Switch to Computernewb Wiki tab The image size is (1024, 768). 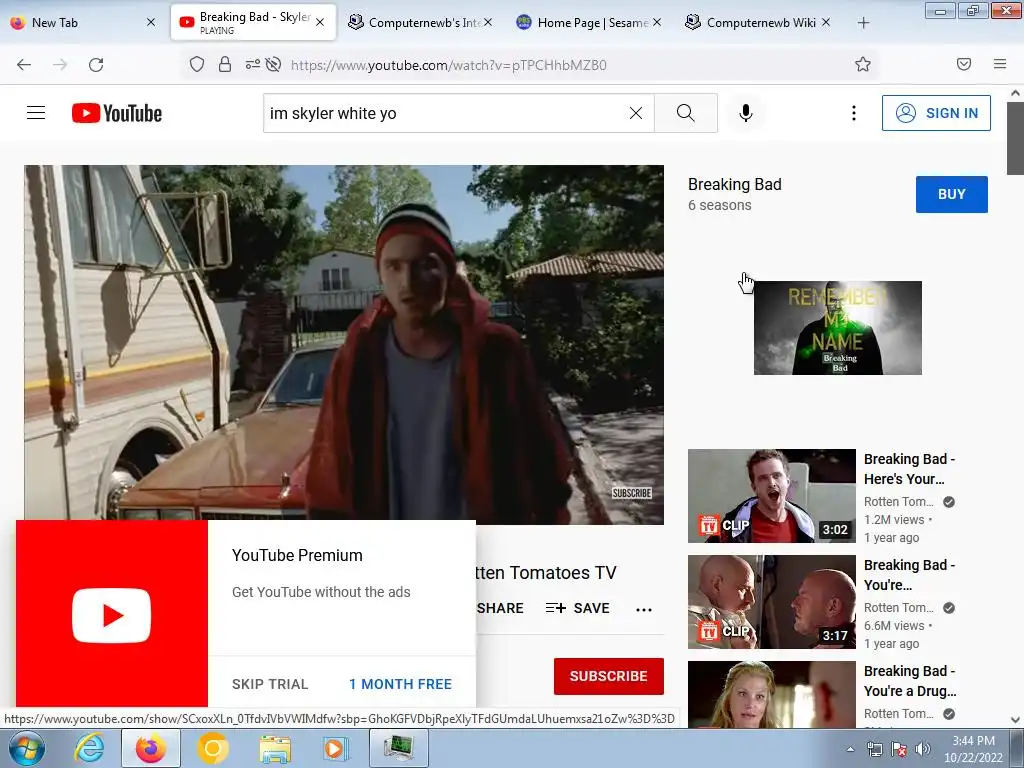click(758, 22)
